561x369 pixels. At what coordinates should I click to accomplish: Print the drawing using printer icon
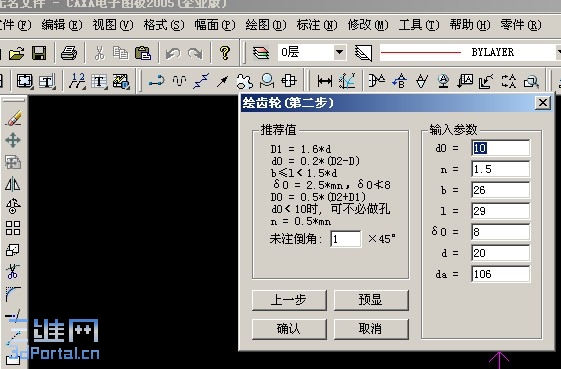coord(69,53)
